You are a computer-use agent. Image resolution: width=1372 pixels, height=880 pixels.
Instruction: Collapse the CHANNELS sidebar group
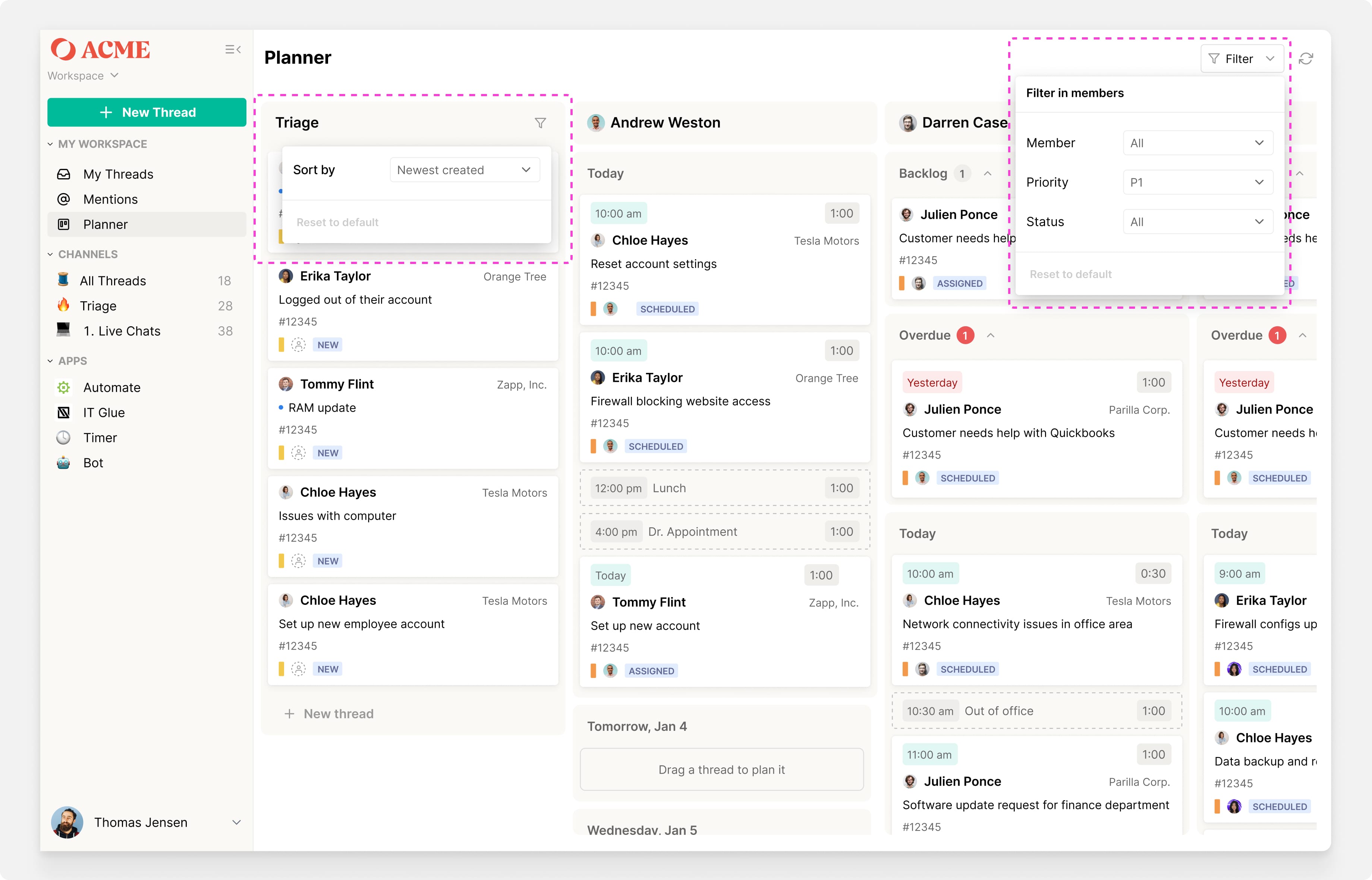50,254
